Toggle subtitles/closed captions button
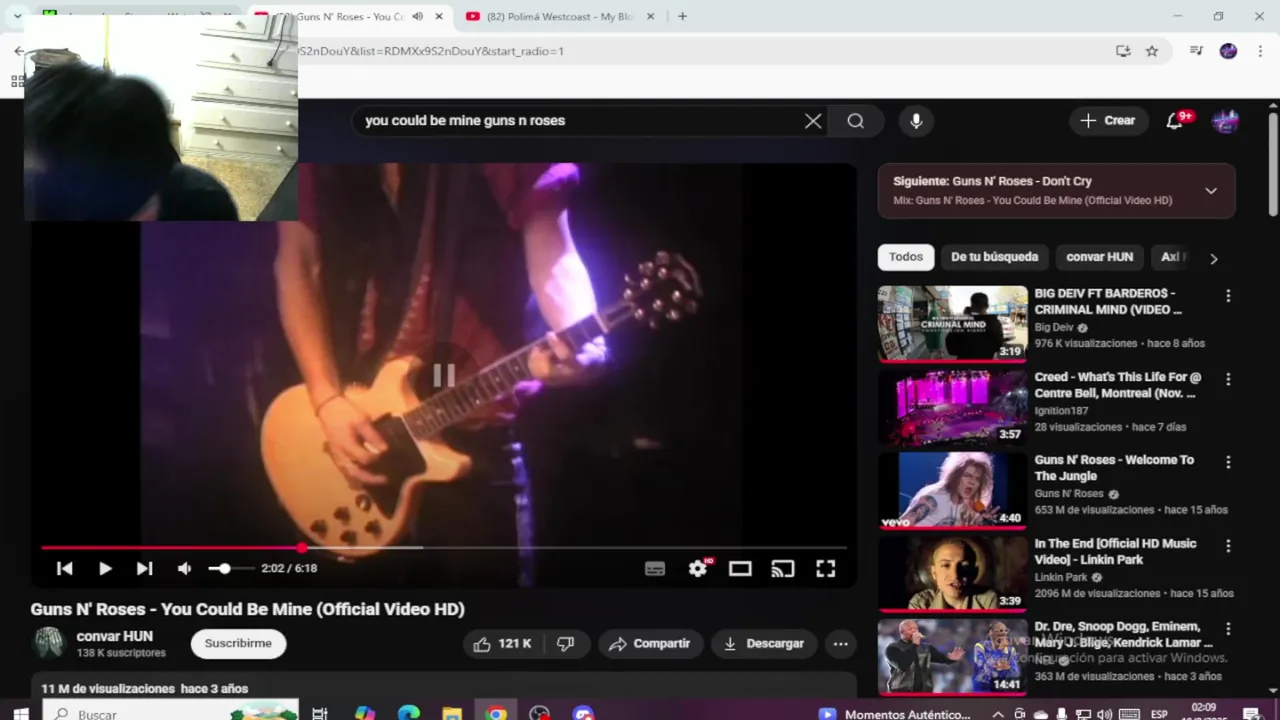This screenshot has height=720, width=1280. coord(655,569)
